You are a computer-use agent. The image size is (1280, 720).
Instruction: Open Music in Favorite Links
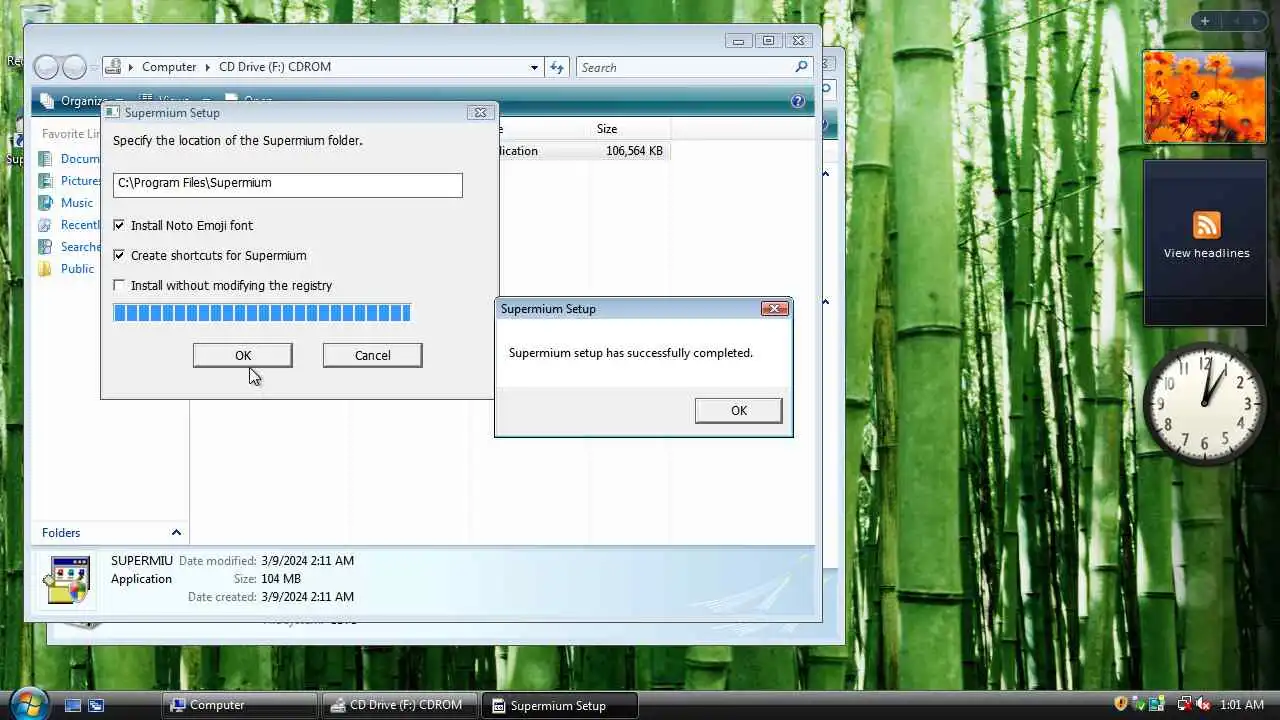pyautogui.click(x=77, y=203)
